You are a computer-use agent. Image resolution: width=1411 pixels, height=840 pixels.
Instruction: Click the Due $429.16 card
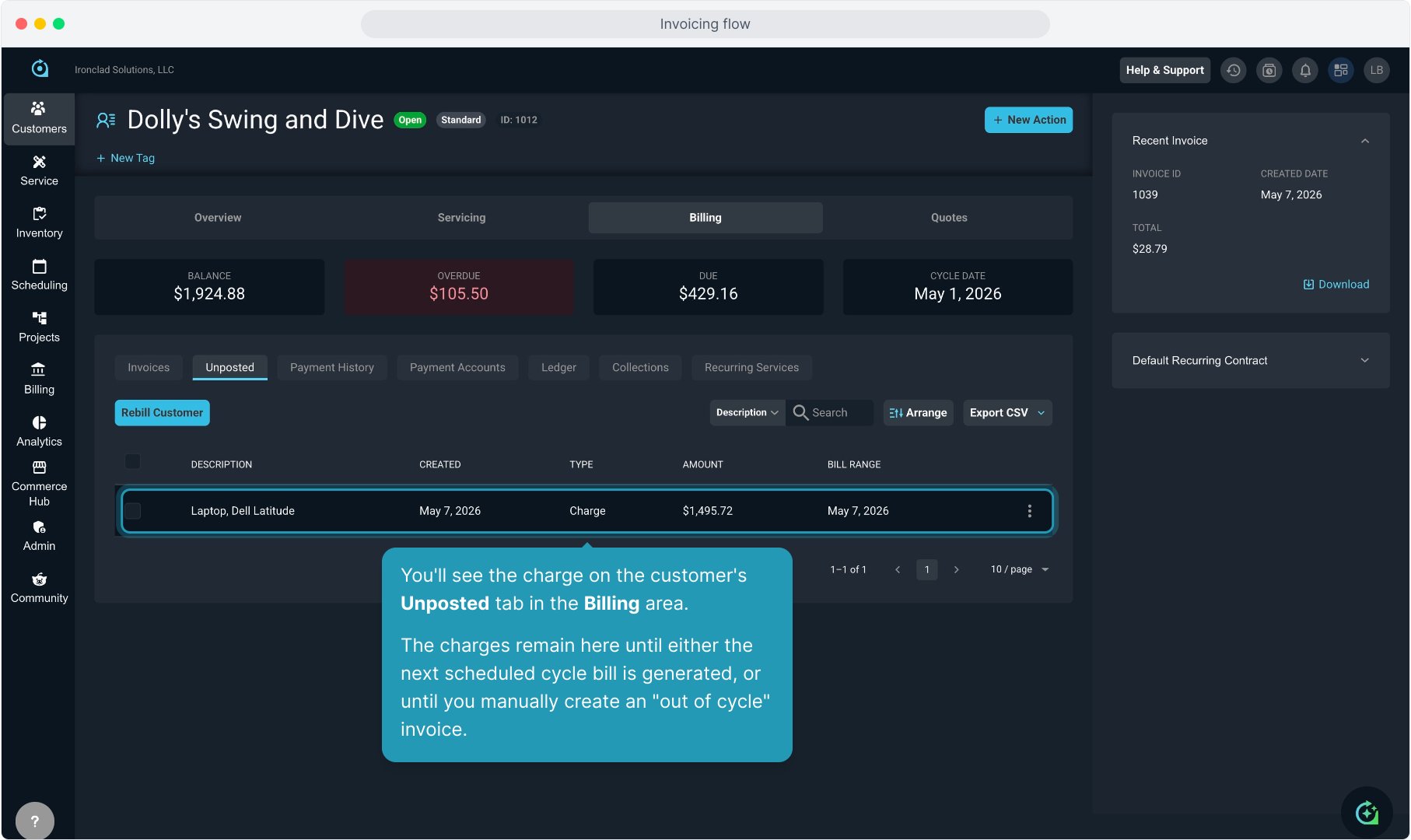[x=708, y=287]
